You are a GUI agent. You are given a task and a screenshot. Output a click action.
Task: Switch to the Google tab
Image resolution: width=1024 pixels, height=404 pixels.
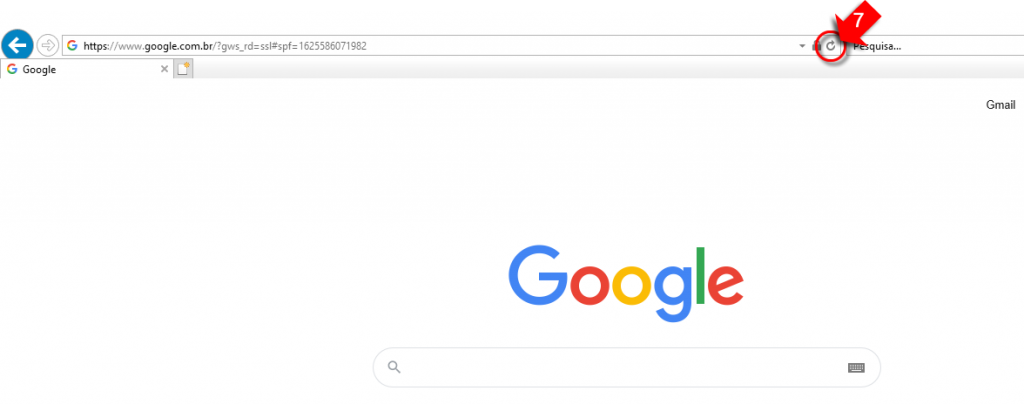point(86,69)
